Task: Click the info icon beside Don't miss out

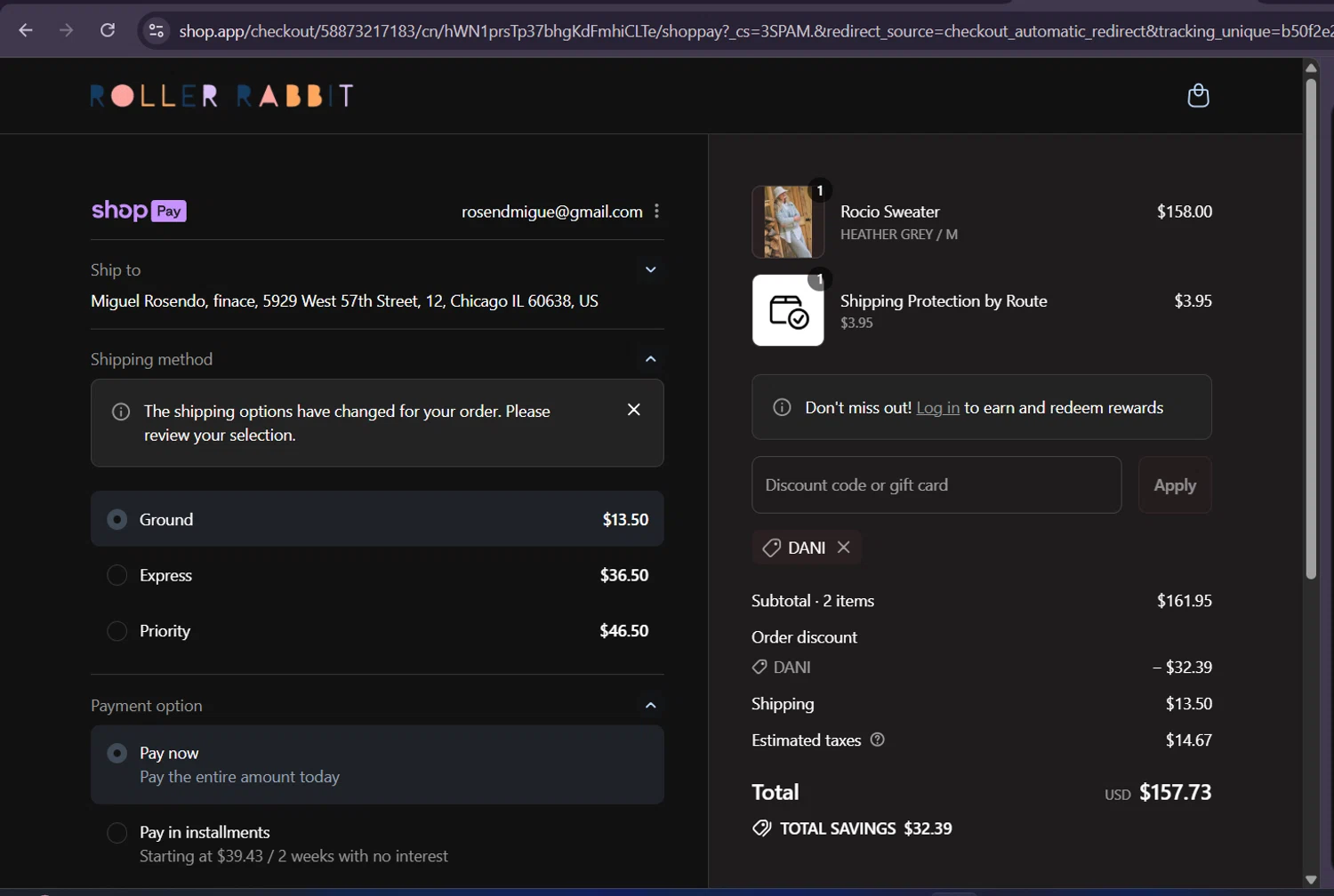Action: pyautogui.click(x=782, y=407)
